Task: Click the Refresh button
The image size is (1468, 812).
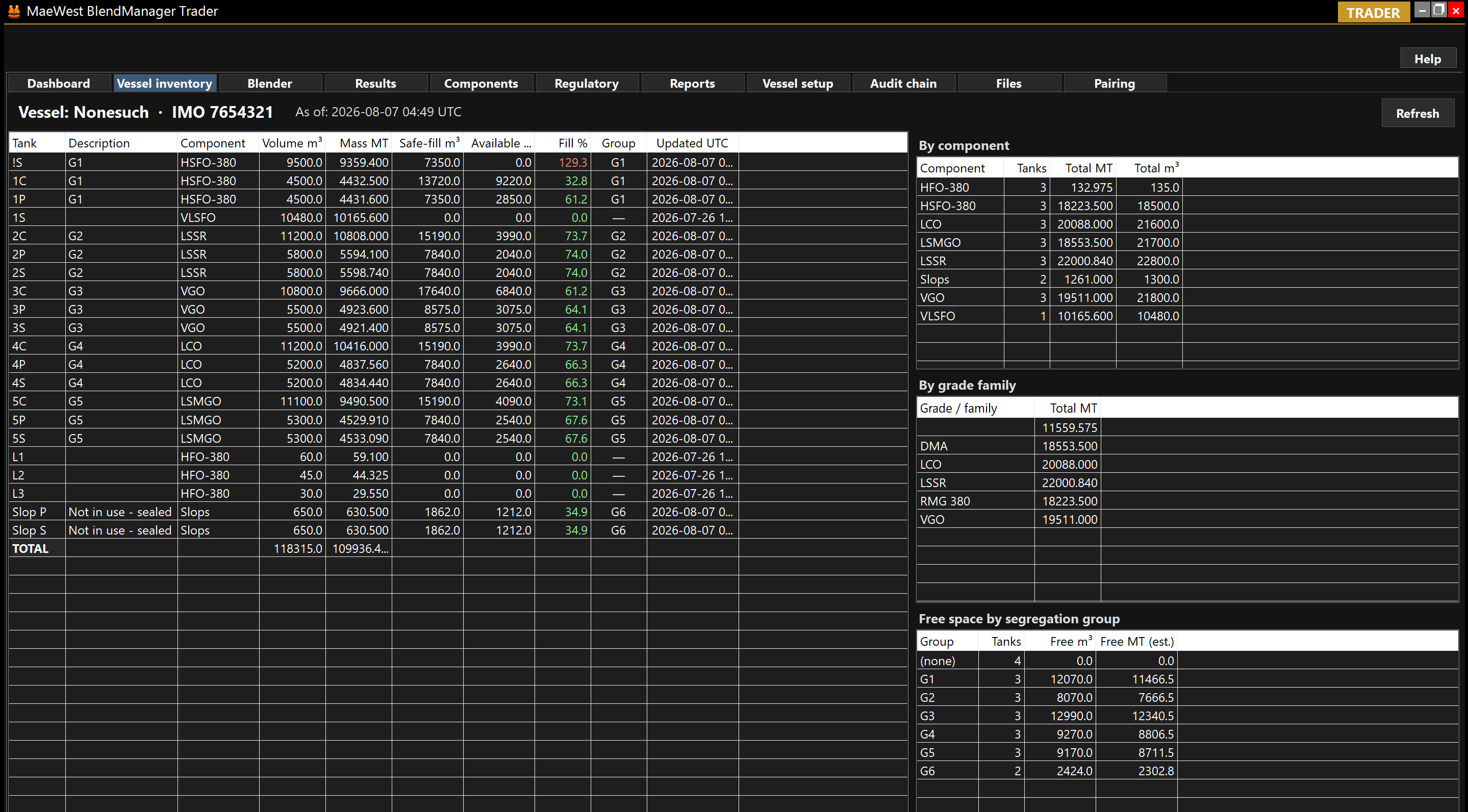Action: point(1418,113)
